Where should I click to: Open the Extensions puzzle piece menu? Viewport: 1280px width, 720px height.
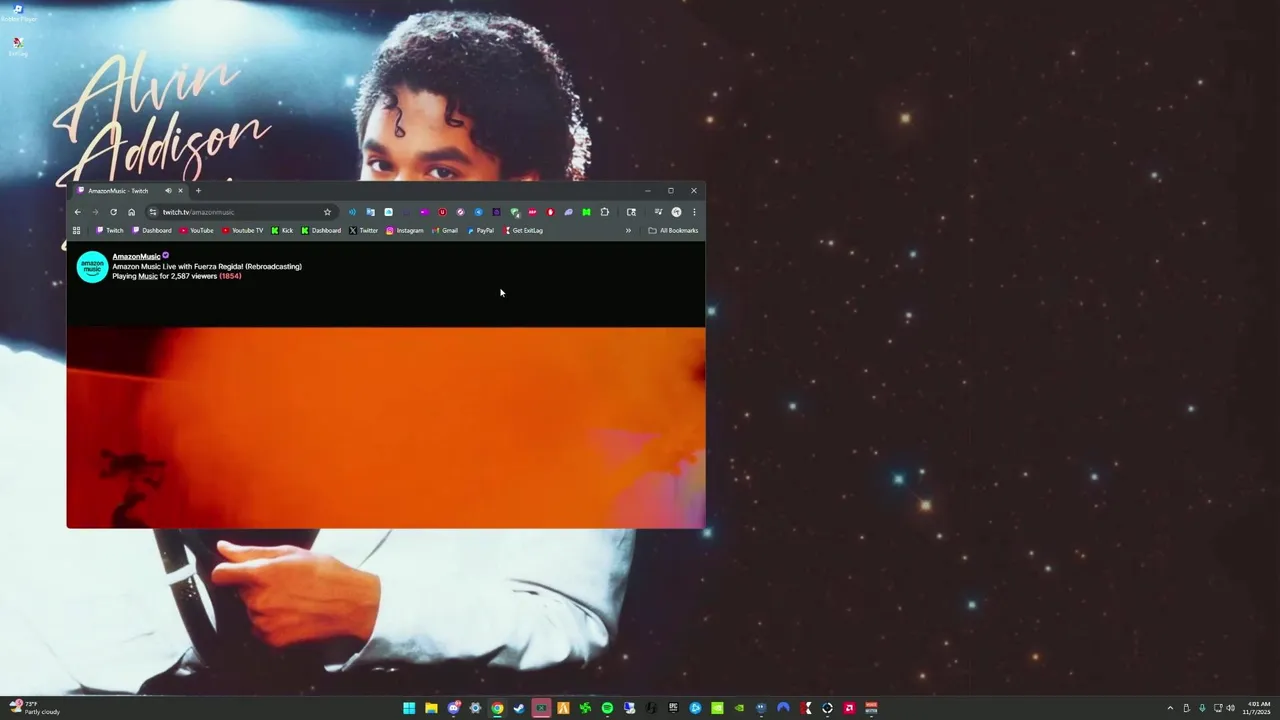coord(604,212)
